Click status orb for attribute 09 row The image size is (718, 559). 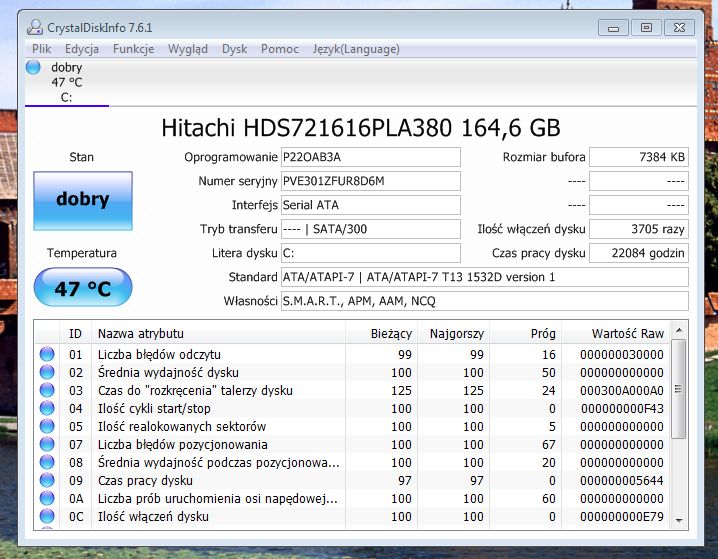pyautogui.click(x=47, y=480)
